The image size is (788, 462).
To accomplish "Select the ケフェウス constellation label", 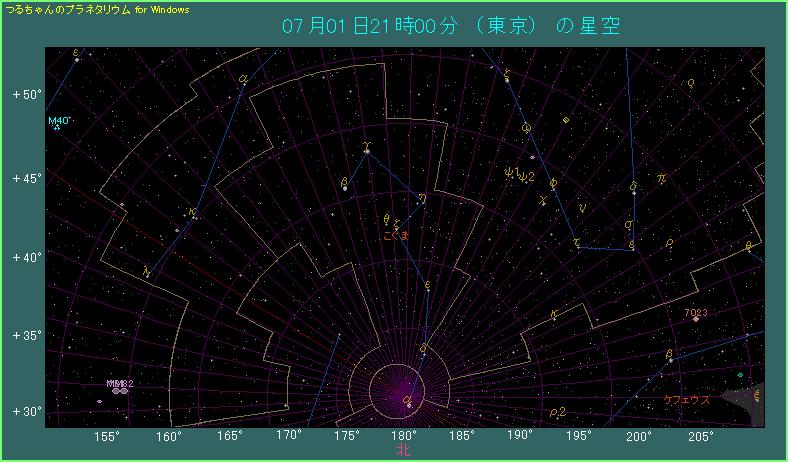I will pos(686,399).
